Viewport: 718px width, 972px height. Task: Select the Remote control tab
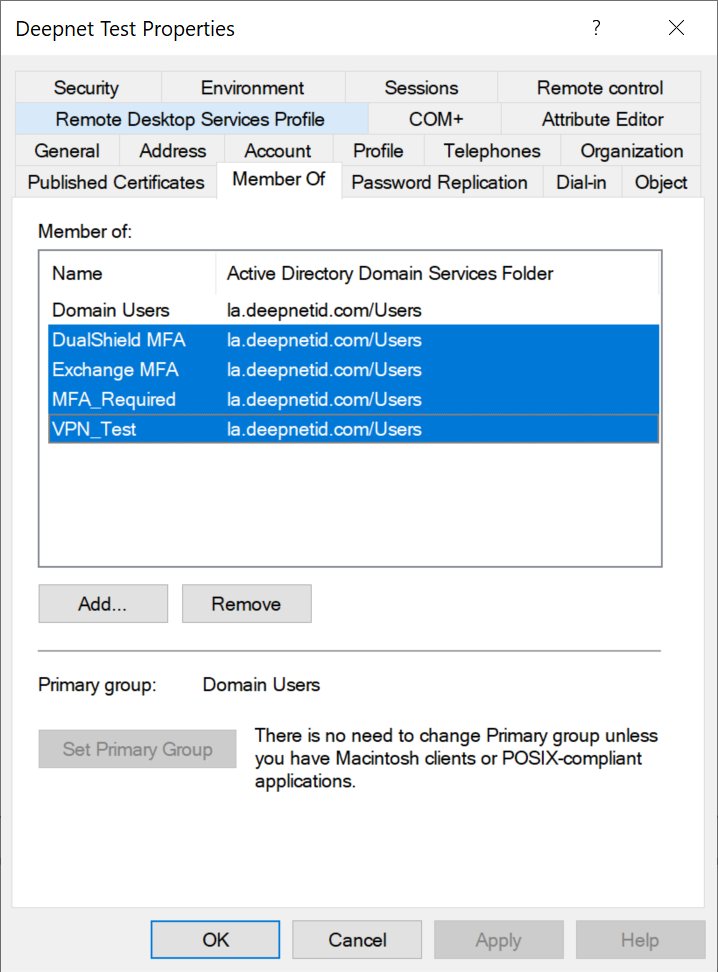pos(599,88)
